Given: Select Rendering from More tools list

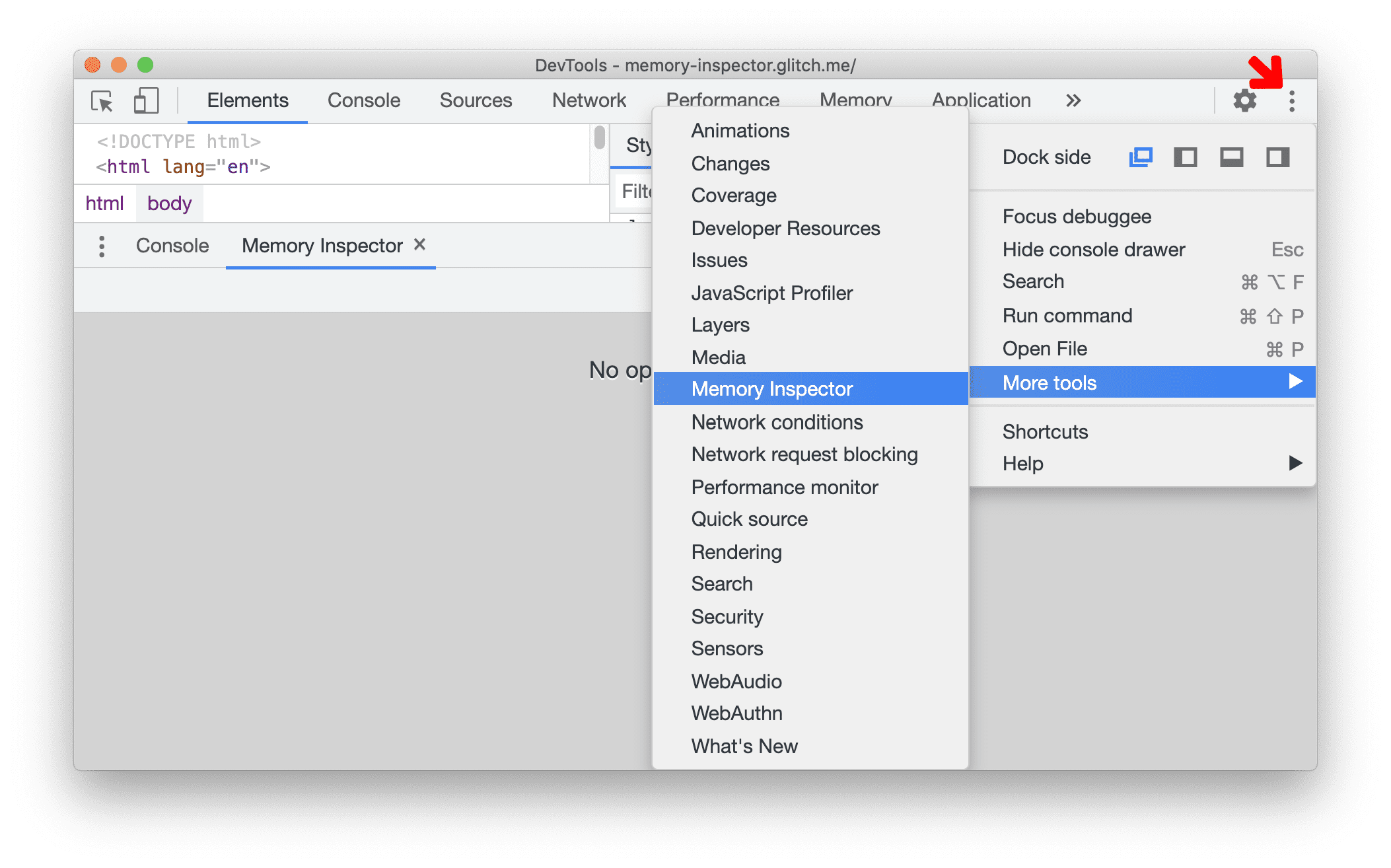Looking at the screenshot, I should [737, 551].
